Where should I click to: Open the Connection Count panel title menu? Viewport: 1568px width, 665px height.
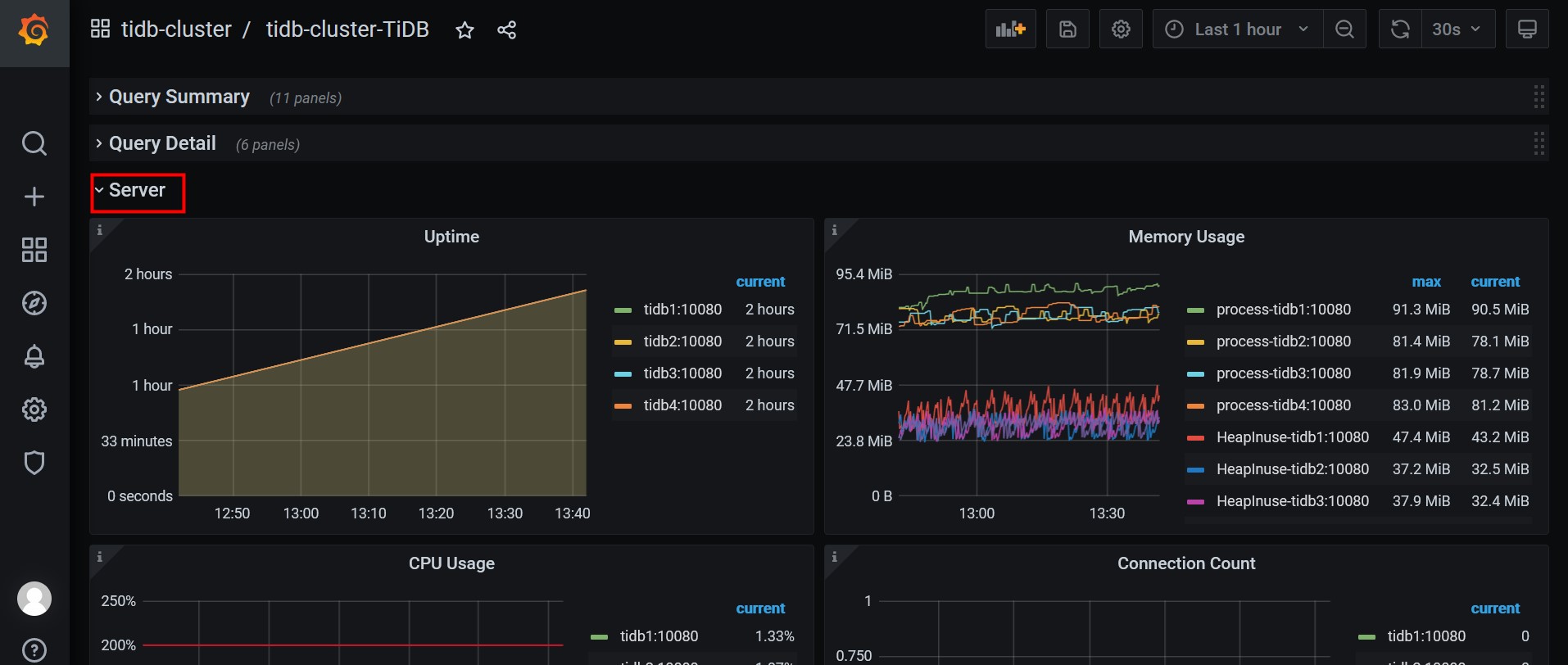[x=1186, y=563]
